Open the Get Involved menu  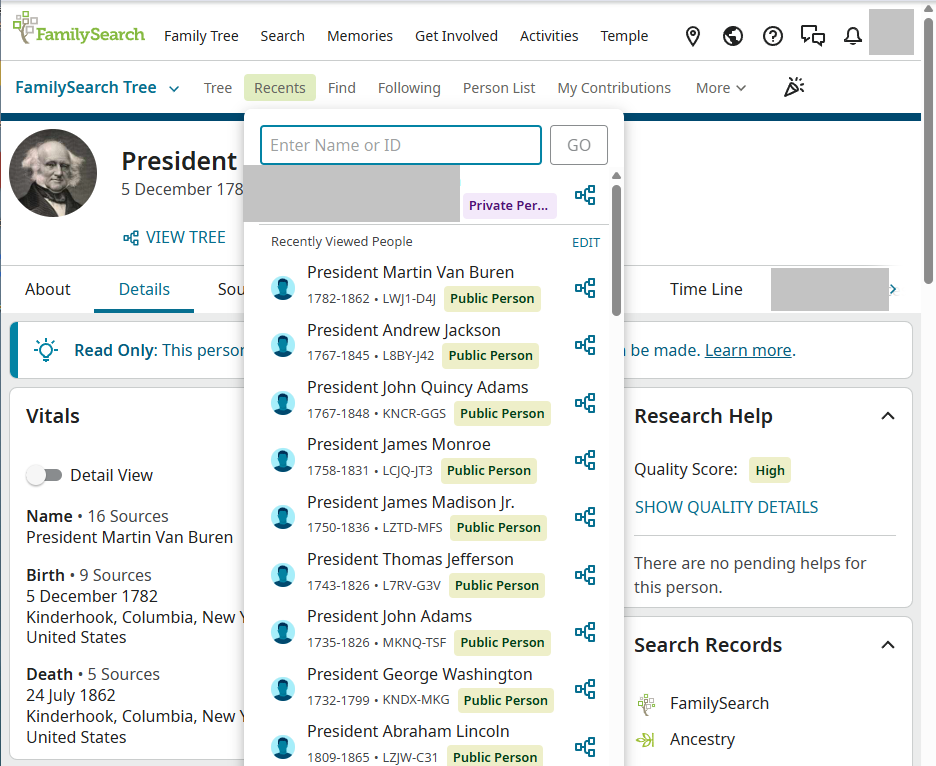pyautogui.click(x=456, y=36)
